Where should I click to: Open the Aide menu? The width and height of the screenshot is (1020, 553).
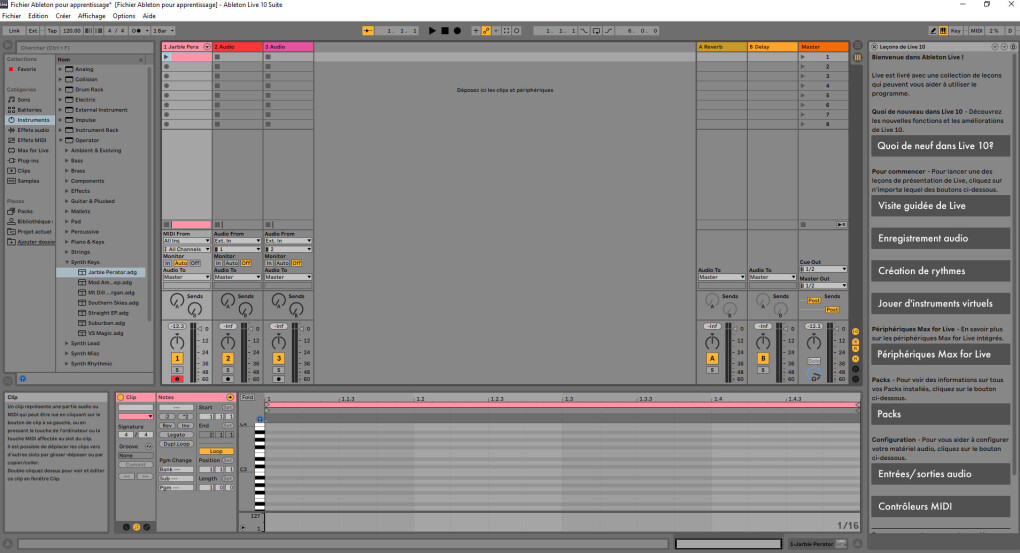pyautogui.click(x=149, y=16)
